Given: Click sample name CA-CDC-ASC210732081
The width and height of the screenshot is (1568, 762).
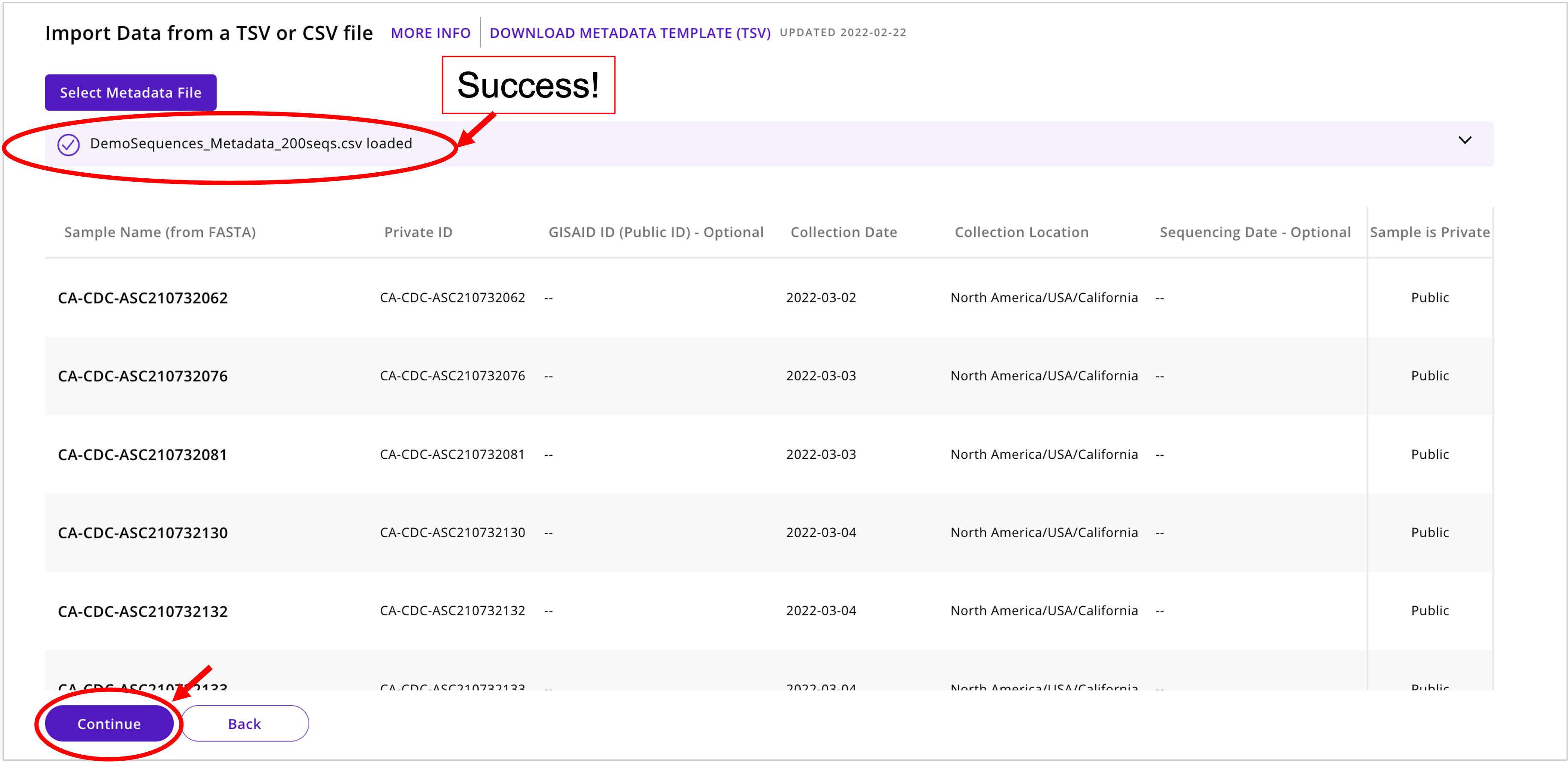Looking at the screenshot, I should tap(142, 454).
